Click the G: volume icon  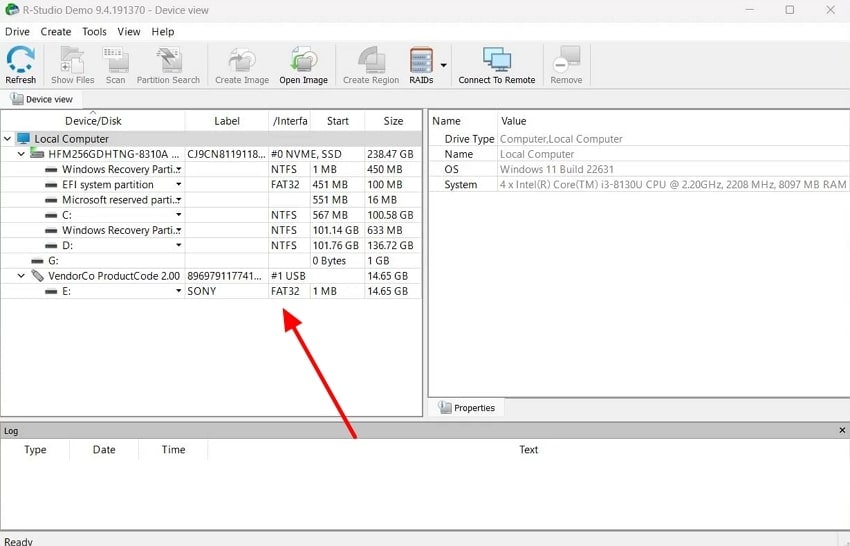click(37, 261)
